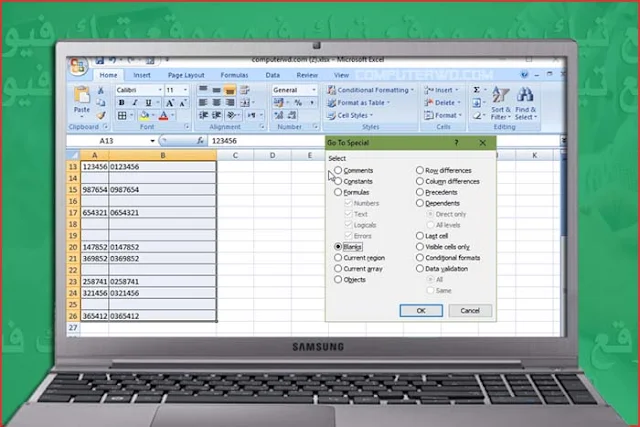Click the Cell Styles icon
Screen dimensions: 640x427
[331, 116]
